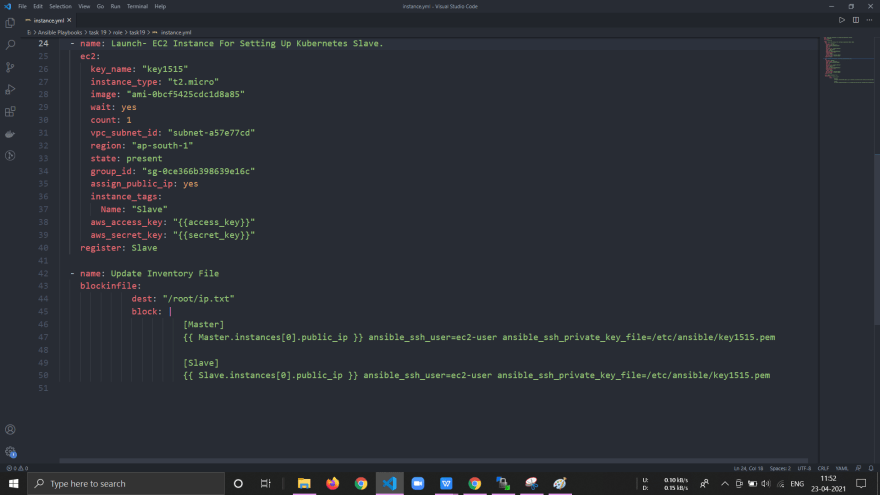The height and width of the screenshot is (495, 880).
Task: Open the Run and Debug view
Action: click(x=10, y=89)
